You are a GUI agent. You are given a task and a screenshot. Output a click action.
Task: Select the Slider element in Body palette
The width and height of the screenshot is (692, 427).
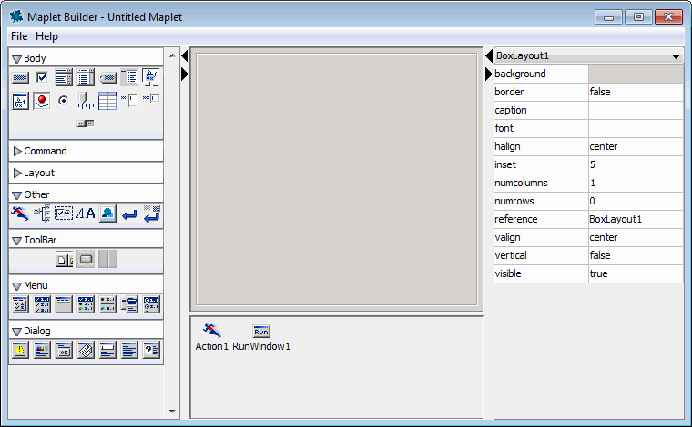[85, 100]
